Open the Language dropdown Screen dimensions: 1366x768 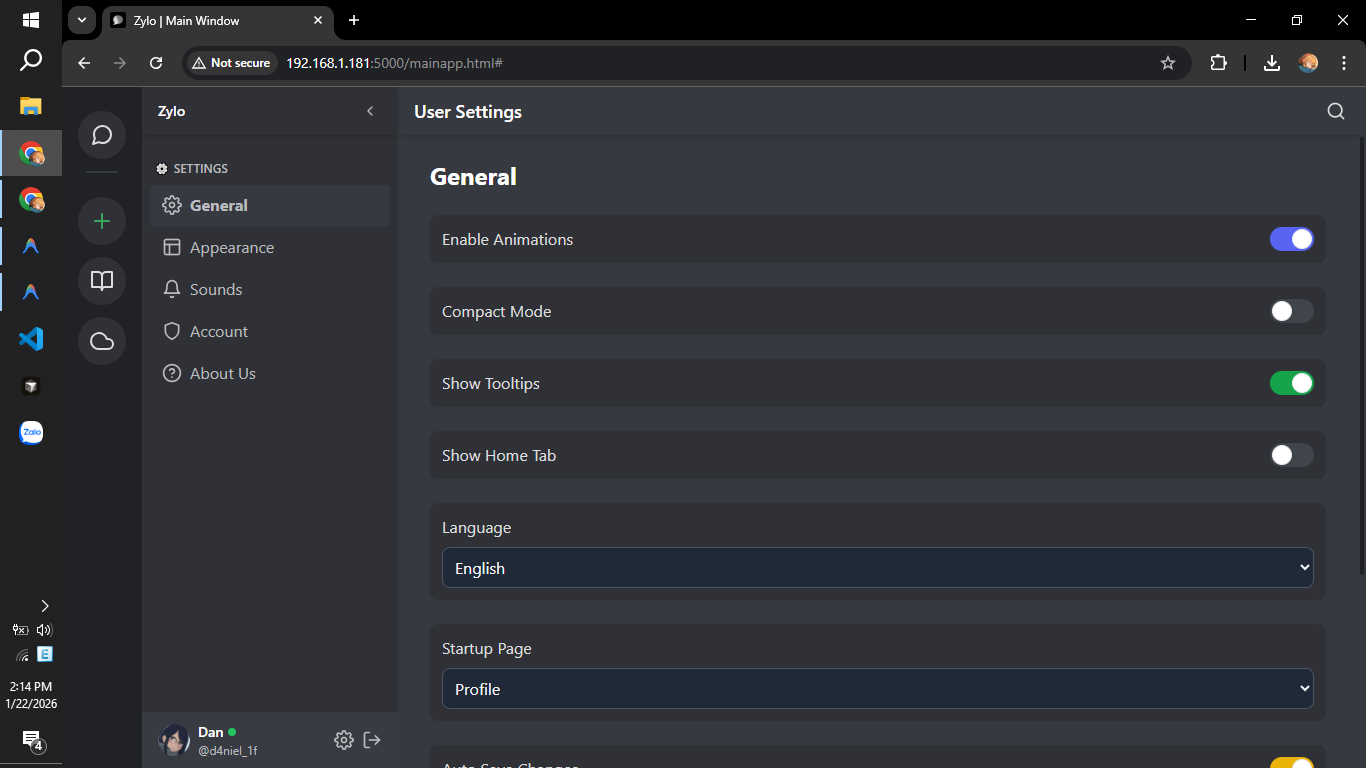tap(877, 567)
